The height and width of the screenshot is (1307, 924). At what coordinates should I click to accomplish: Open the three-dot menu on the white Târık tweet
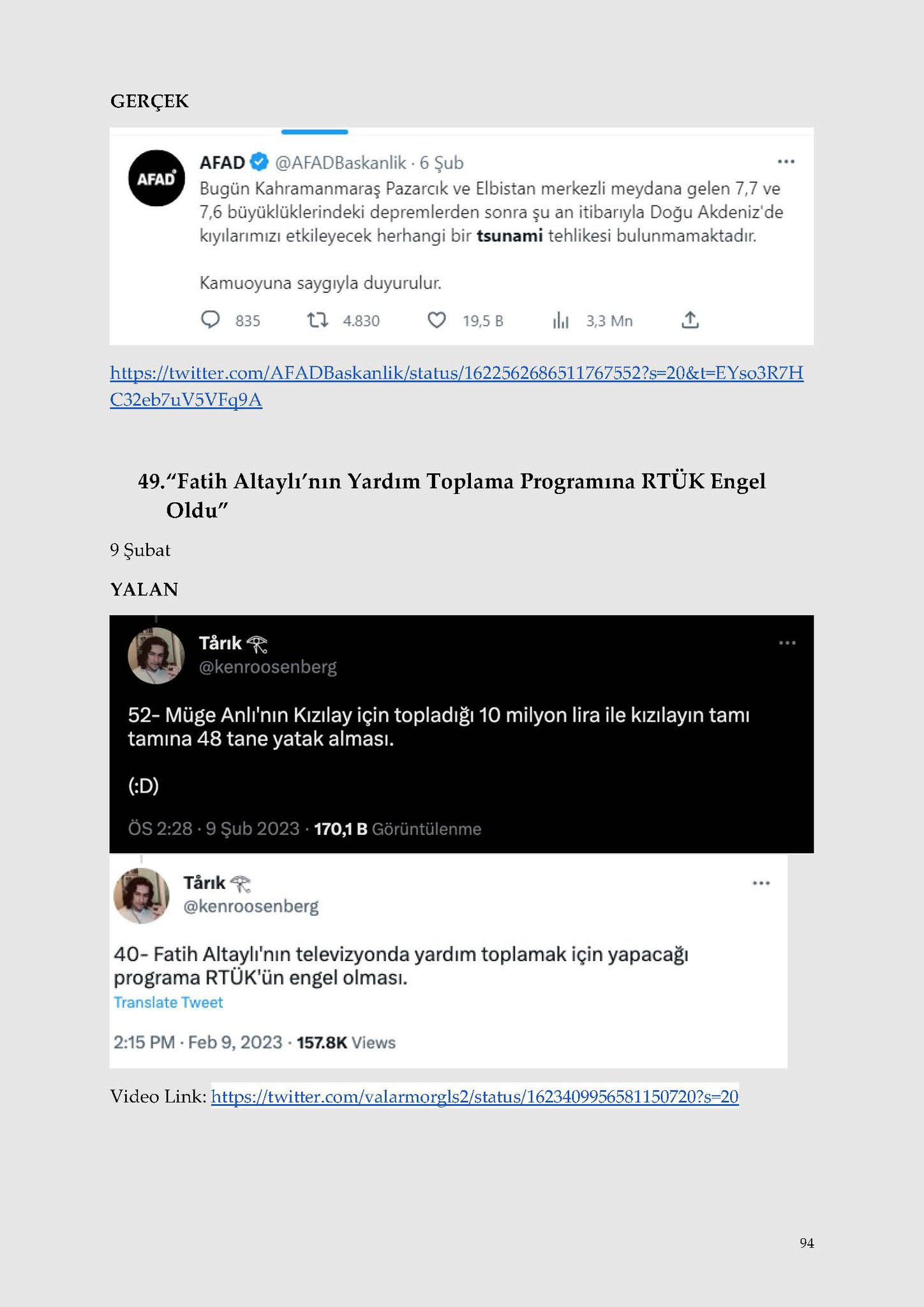[x=761, y=883]
